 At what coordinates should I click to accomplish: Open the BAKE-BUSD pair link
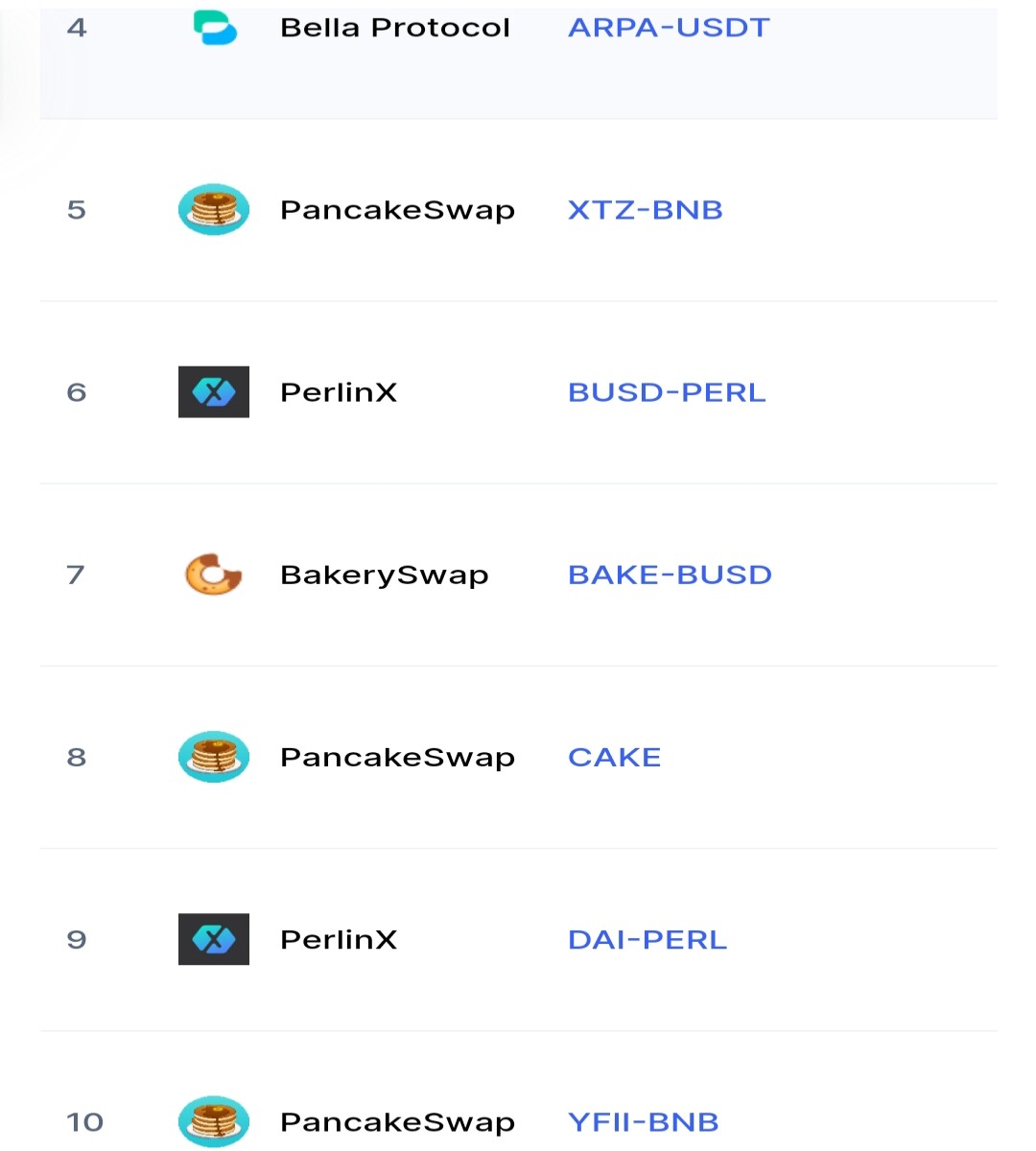pos(670,575)
